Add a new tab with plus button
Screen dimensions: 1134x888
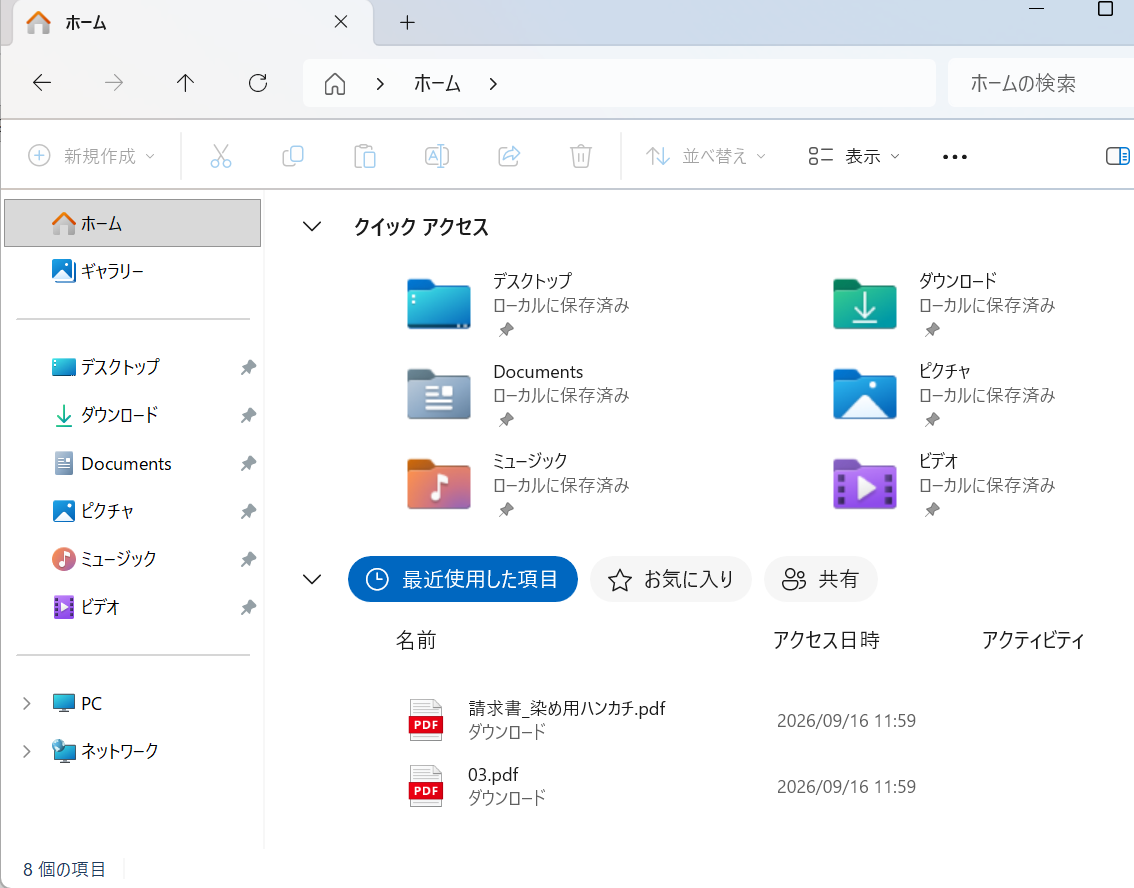point(407,22)
